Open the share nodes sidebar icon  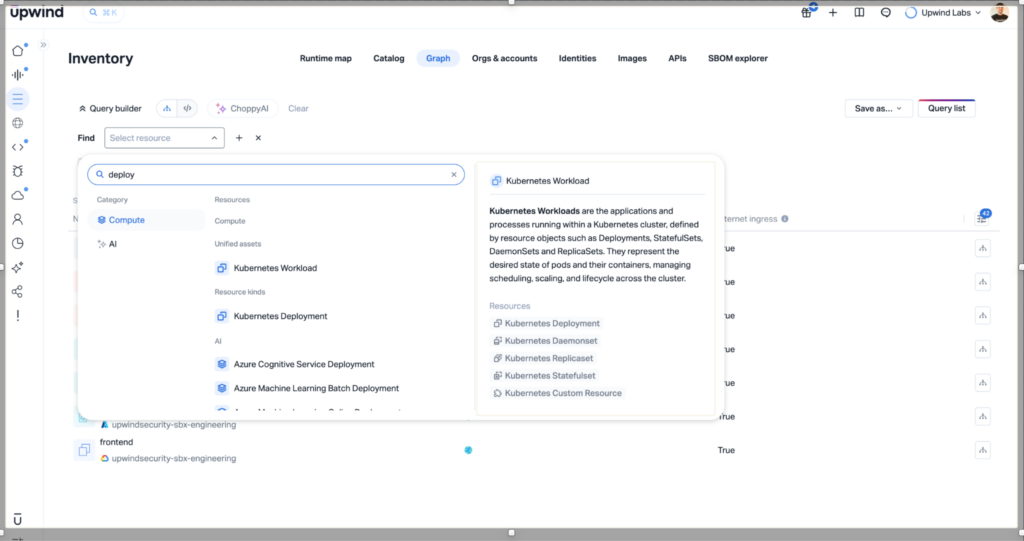[18, 291]
